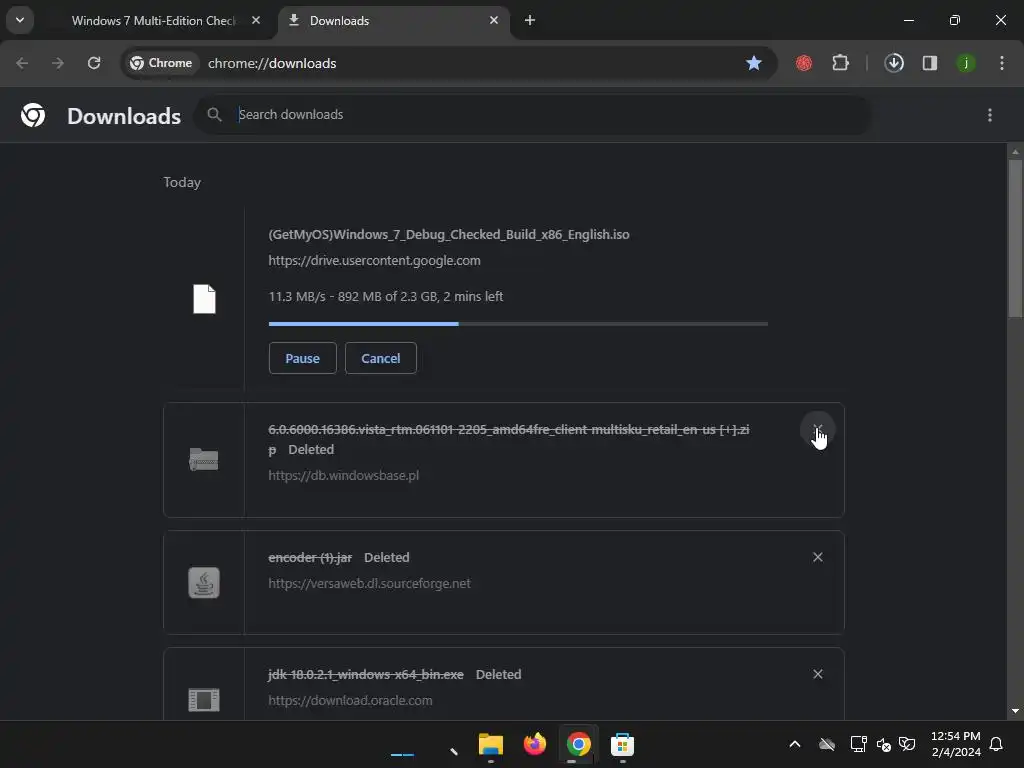Viewport: 1024px width, 768px height.
Task: Open a new tab with plus button
Action: [x=530, y=20]
